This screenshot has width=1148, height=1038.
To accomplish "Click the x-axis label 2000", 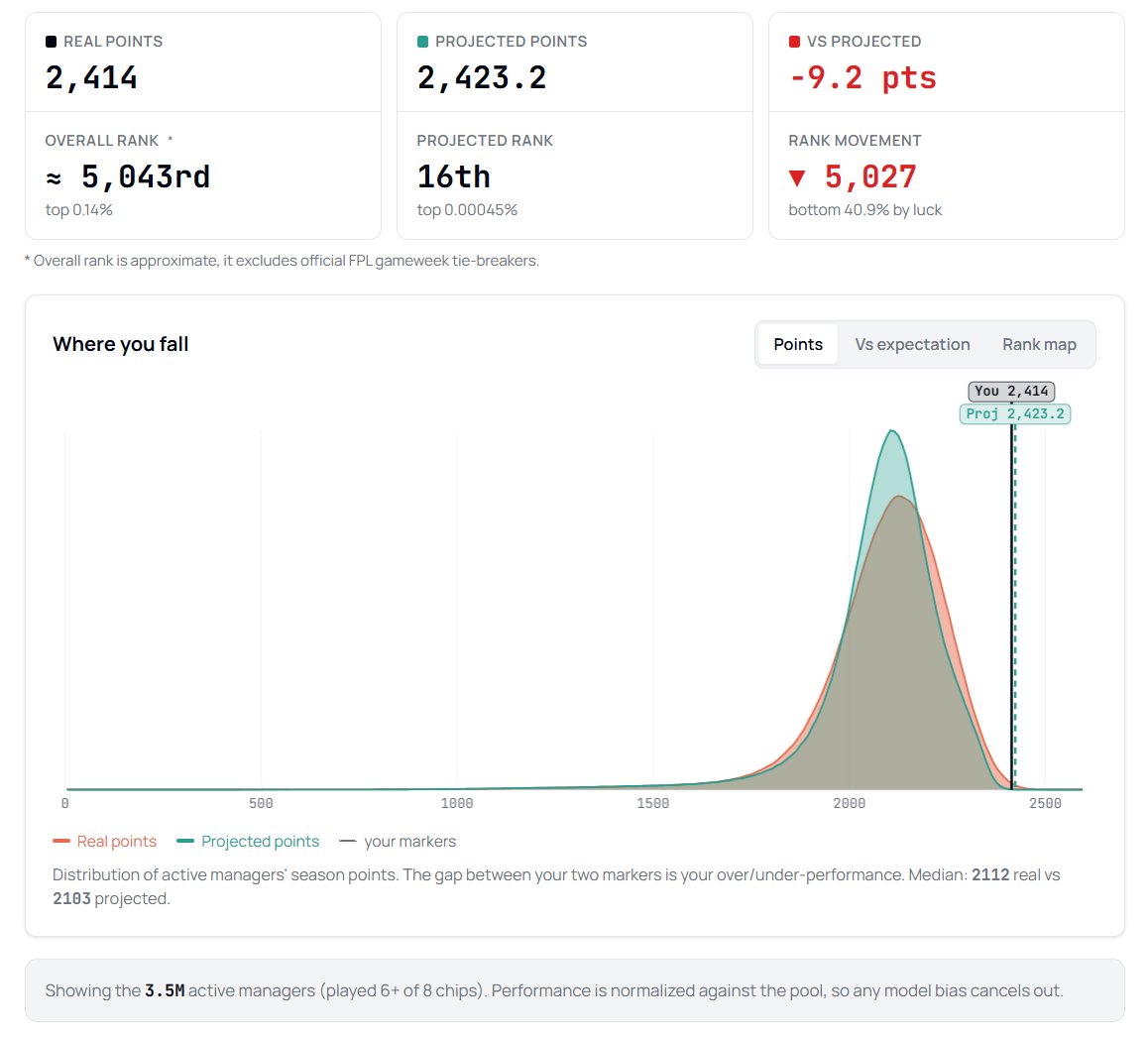I will click(850, 804).
